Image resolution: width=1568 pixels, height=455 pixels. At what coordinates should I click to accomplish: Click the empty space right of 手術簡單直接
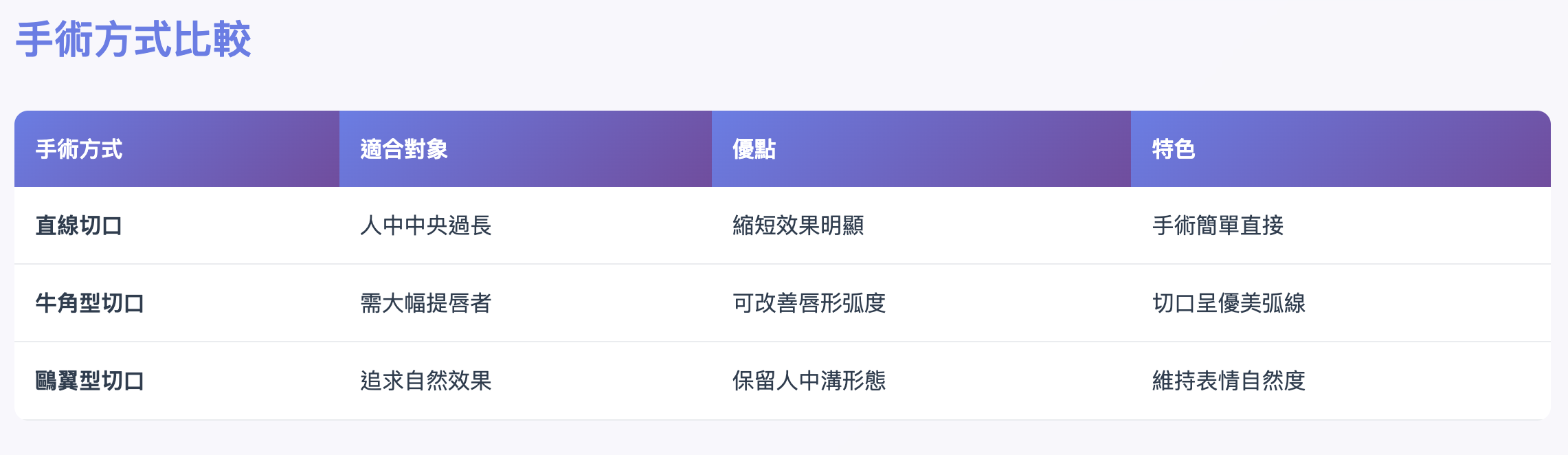coord(1415,225)
